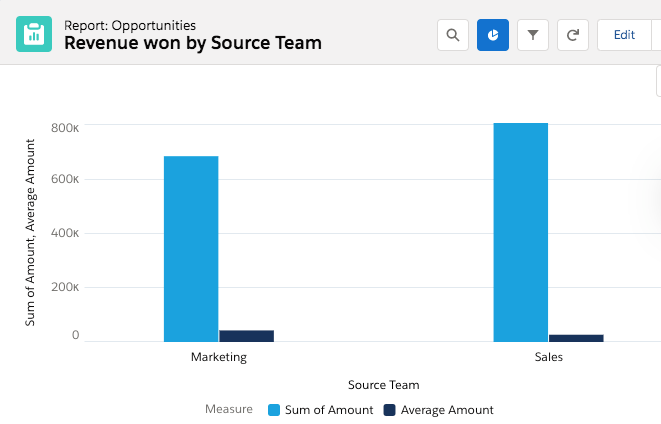Viewport: 661px width, 424px height.
Task: Click the Sum of Amount legend swatch
Action: tap(274, 410)
